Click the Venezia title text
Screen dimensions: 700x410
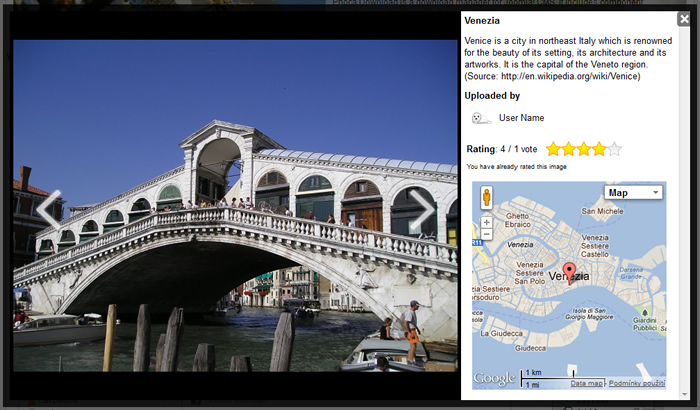tap(482, 21)
